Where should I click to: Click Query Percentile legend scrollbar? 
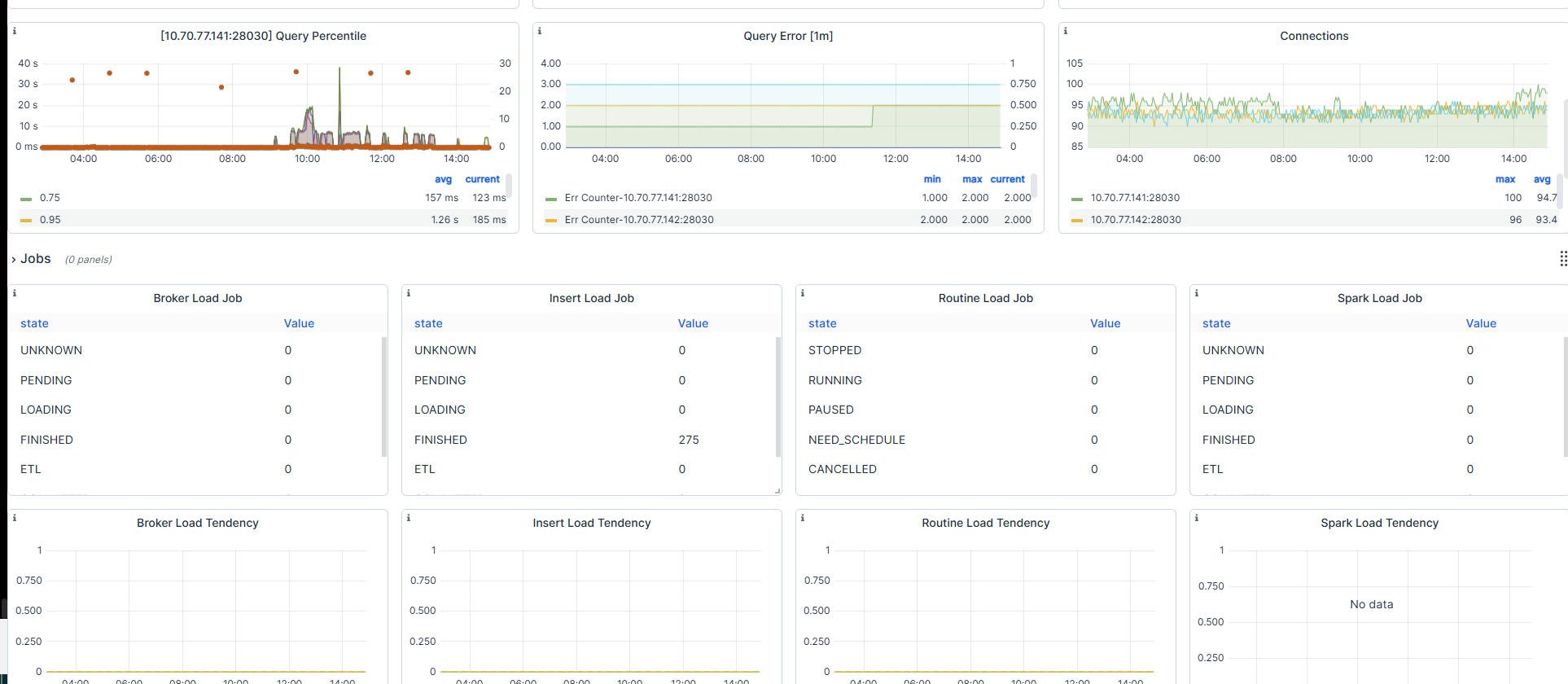[x=509, y=186]
